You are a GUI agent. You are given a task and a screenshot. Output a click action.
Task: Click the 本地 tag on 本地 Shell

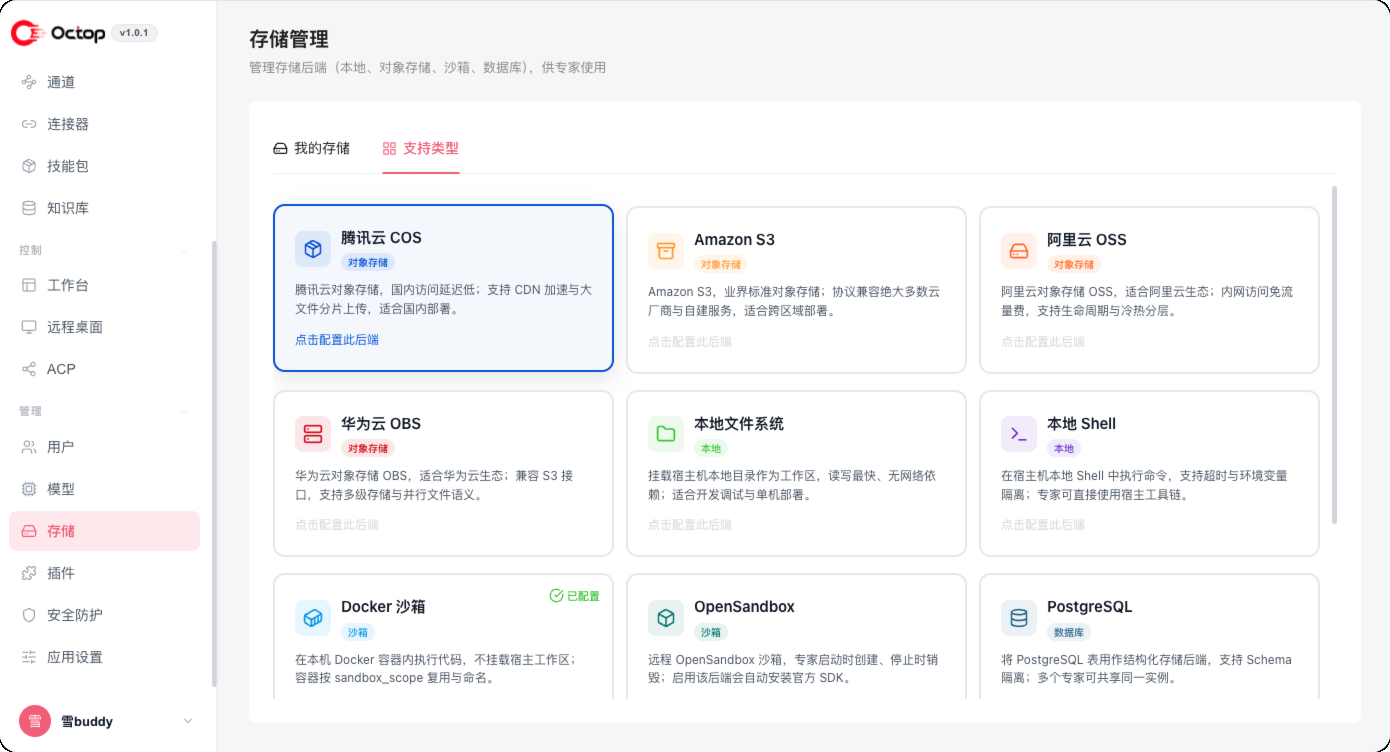tap(1064, 448)
